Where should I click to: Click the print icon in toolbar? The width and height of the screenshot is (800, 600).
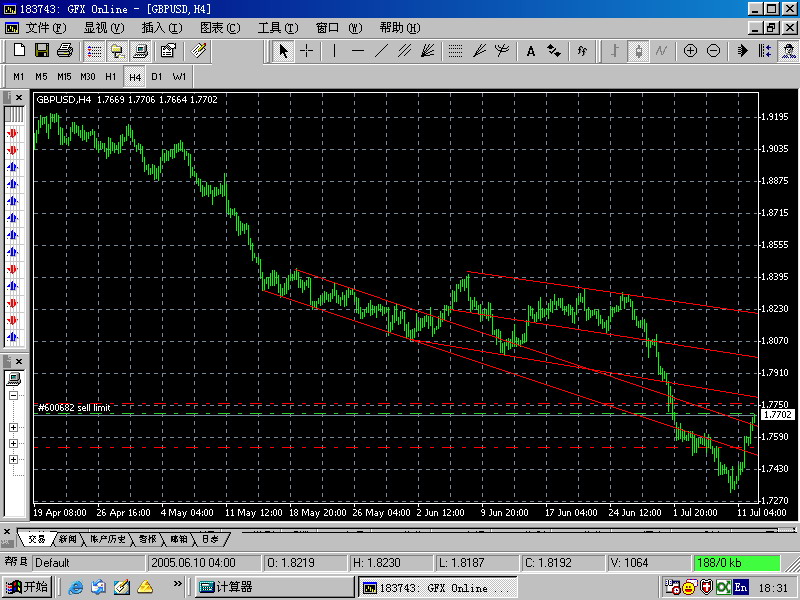click(65, 50)
